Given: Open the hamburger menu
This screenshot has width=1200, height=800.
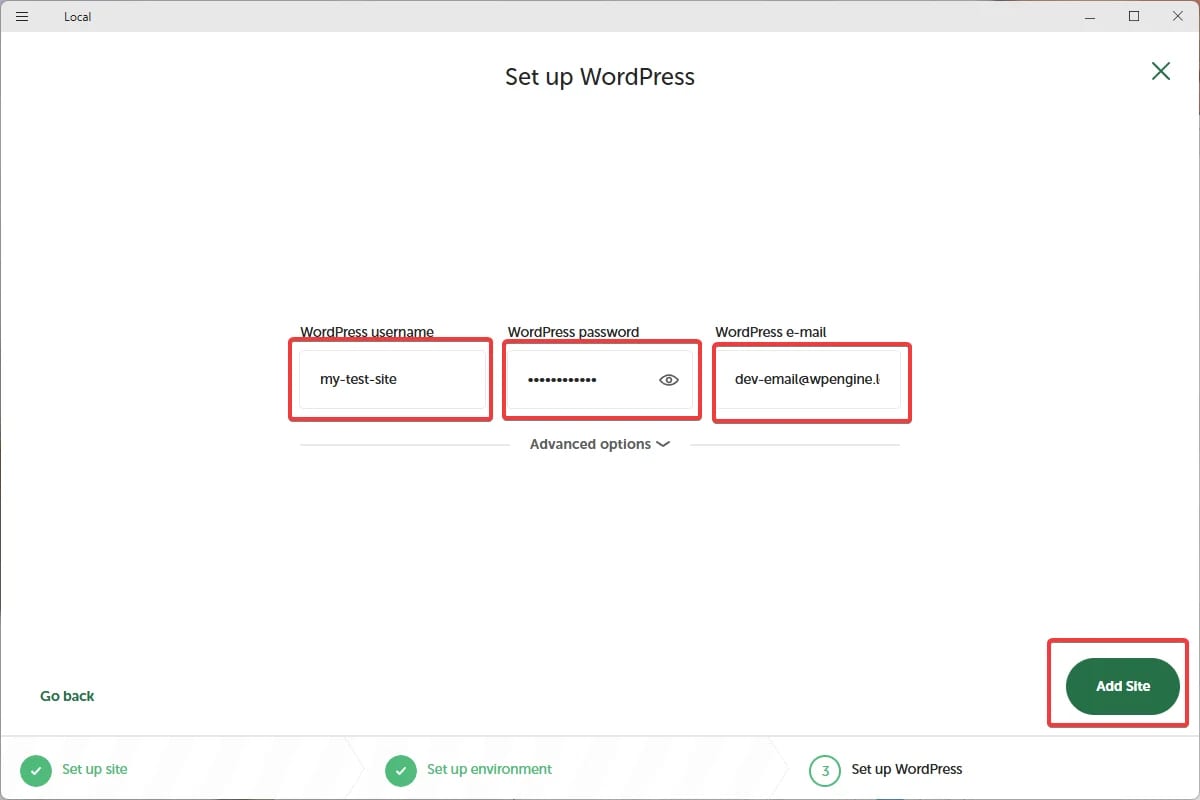Looking at the screenshot, I should coord(21,16).
